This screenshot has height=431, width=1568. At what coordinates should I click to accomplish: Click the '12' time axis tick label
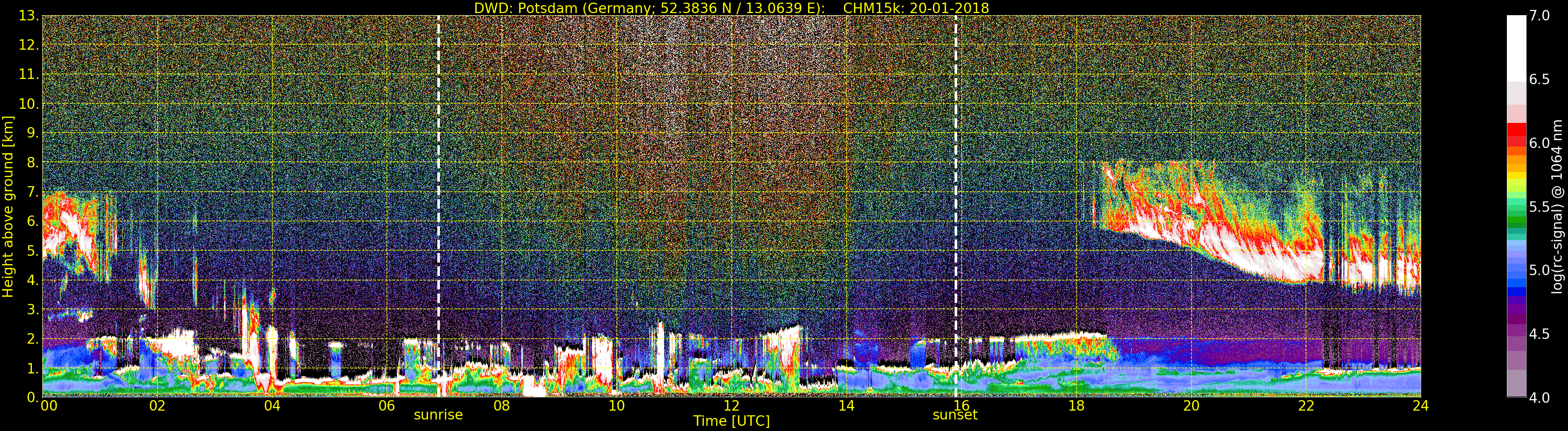(731, 405)
